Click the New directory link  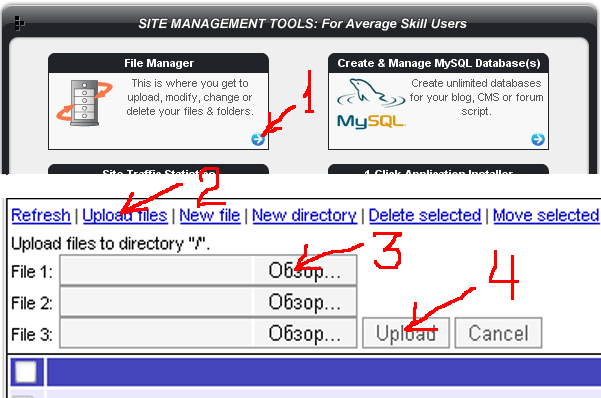(304, 215)
